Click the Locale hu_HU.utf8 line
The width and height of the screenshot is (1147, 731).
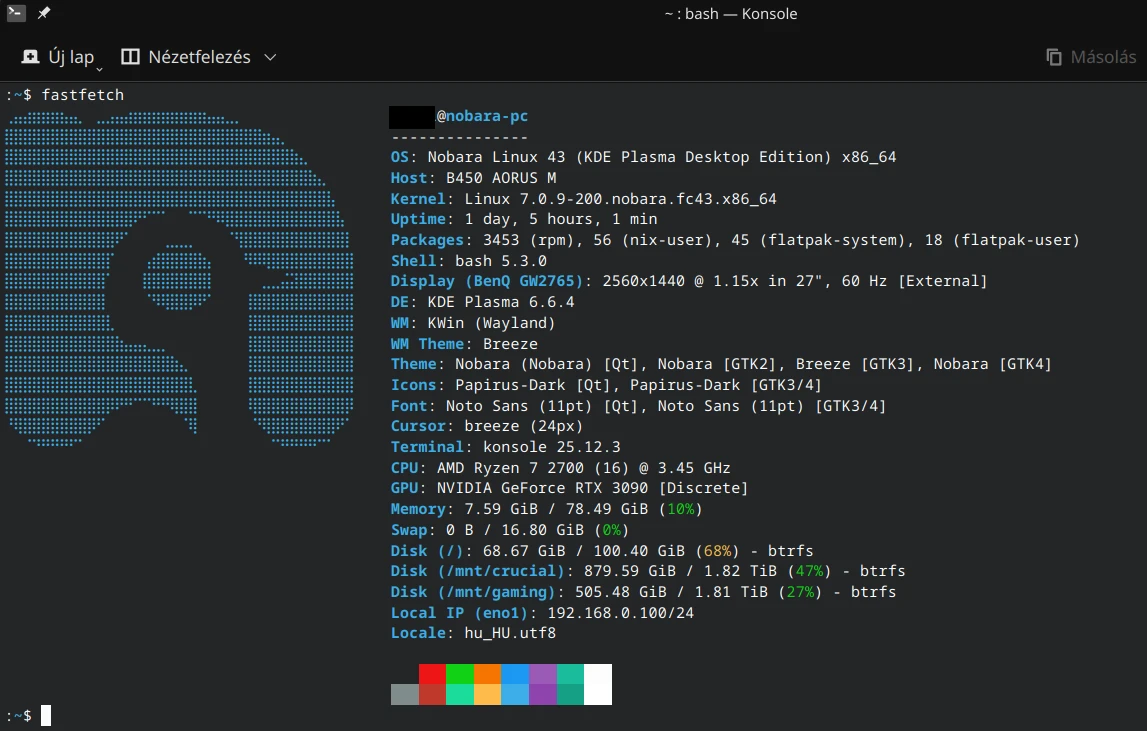tap(473, 633)
